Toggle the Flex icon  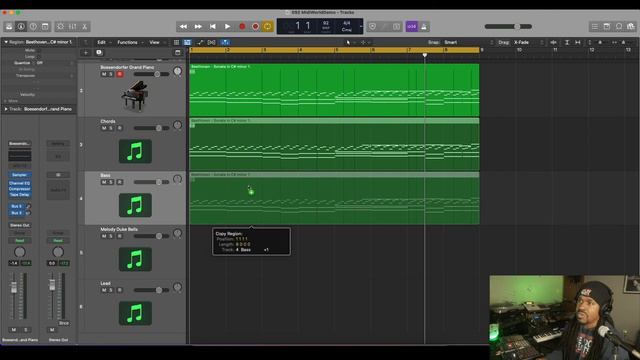click(211, 42)
